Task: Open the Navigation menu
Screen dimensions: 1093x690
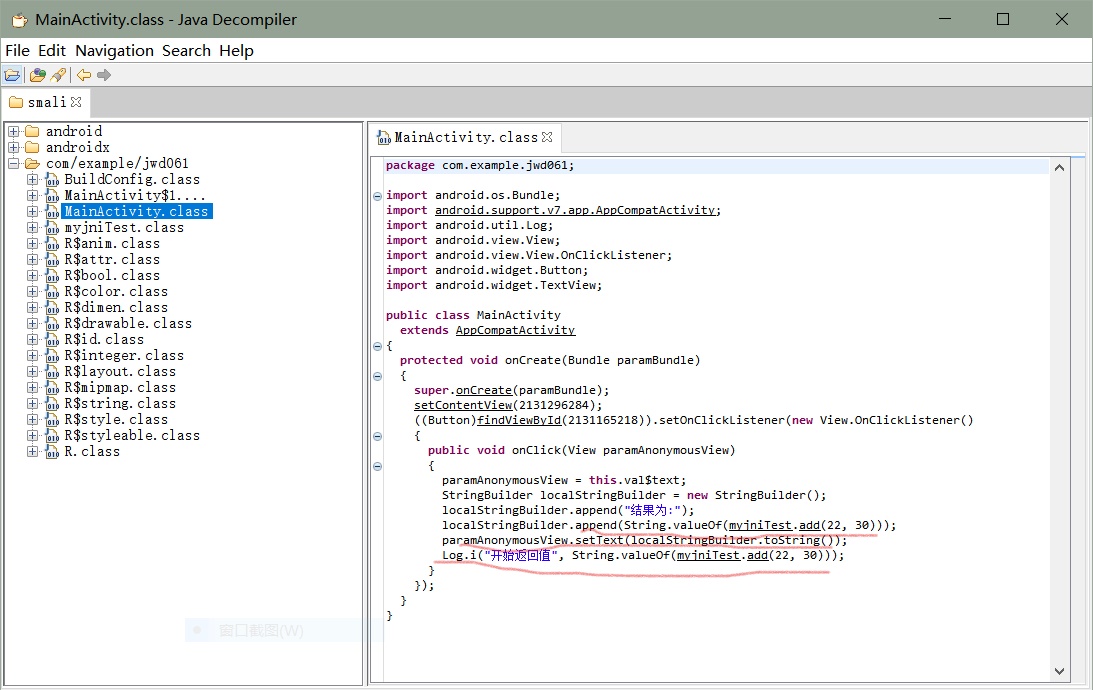Action: [114, 51]
